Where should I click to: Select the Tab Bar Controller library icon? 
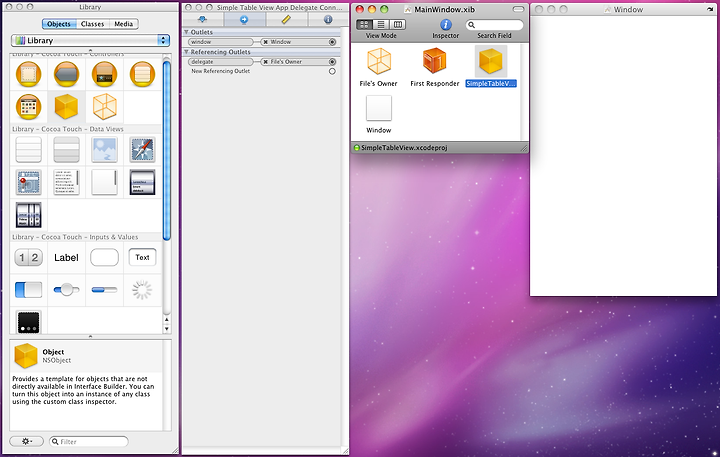[x=104, y=74]
